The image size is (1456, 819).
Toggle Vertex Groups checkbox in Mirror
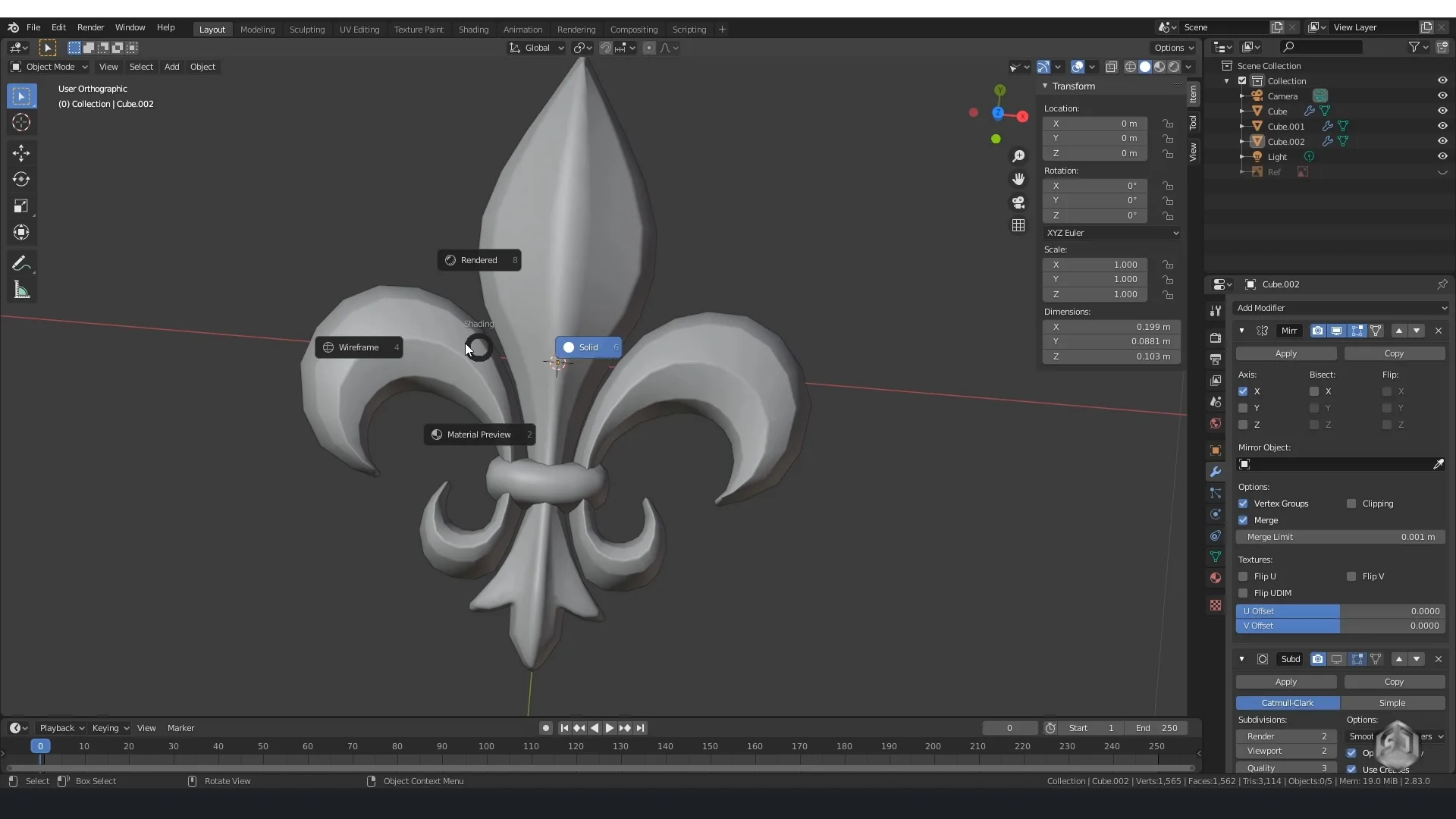tap(1244, 503)
